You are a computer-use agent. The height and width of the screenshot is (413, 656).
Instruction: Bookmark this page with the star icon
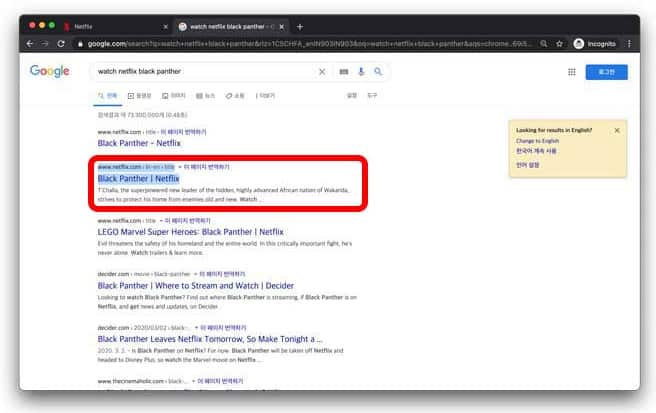point(559,44)
